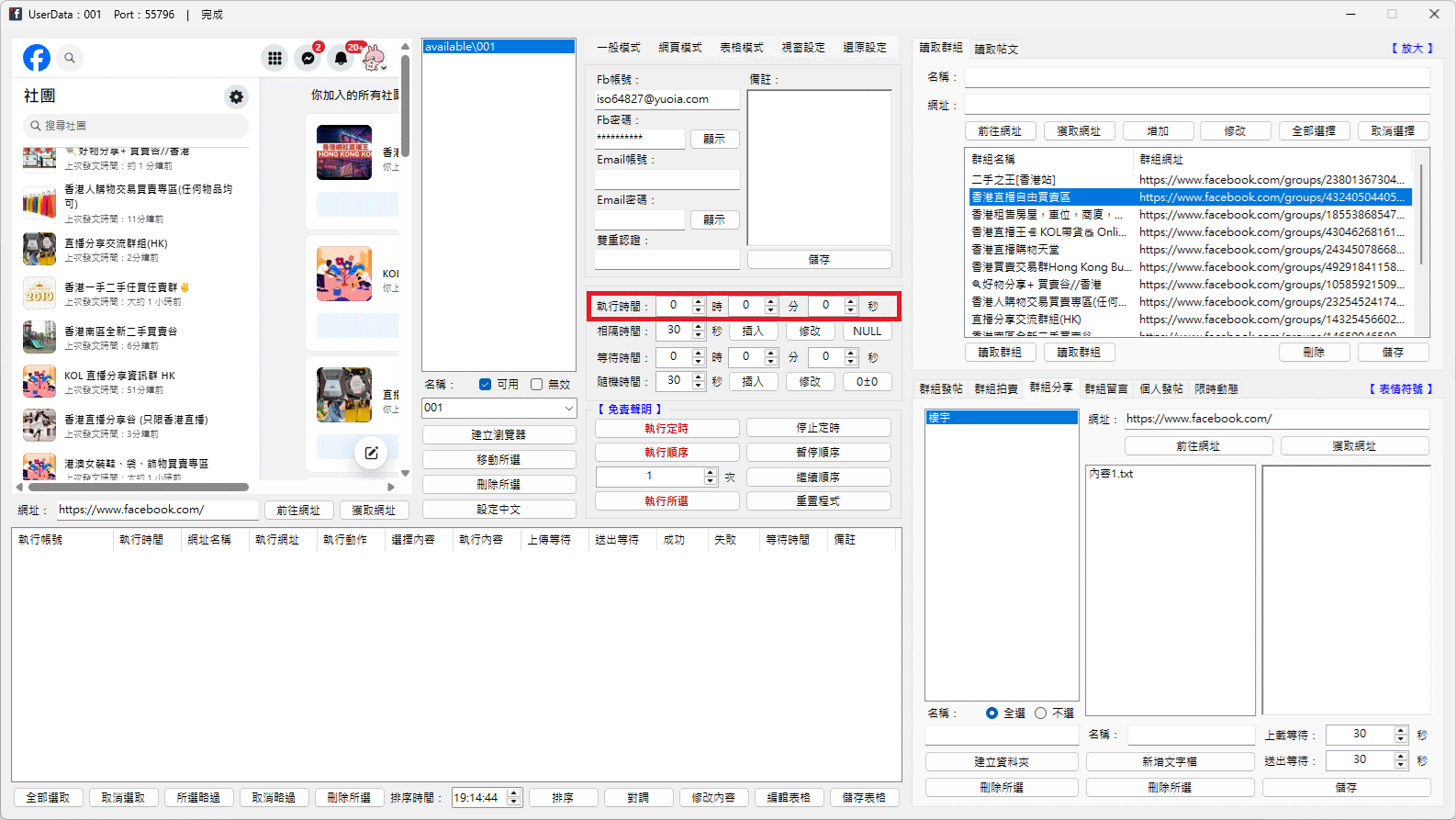Viewport: 1456px width, 820px height.
Task: Click the 建立資料夾 button
Action: 1002,761
